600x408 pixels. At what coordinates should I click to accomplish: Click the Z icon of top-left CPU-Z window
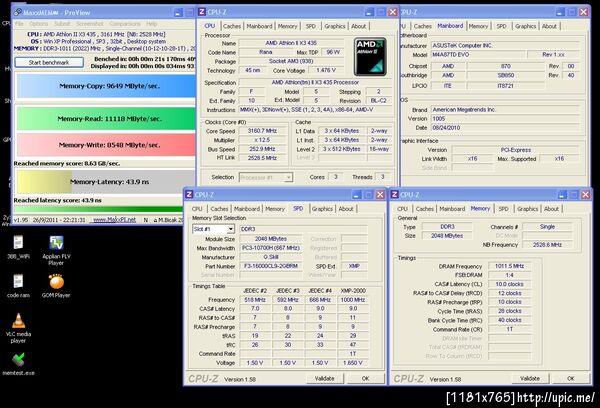(x=202, y=12)
